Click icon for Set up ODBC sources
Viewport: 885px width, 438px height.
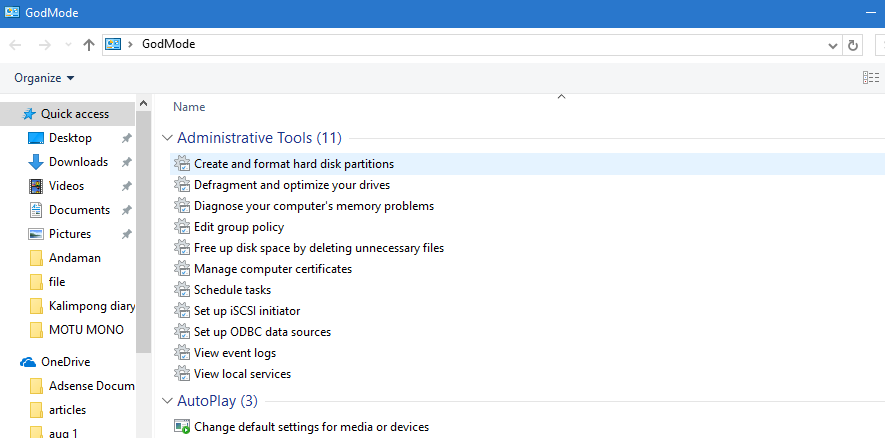coord(182,332)
